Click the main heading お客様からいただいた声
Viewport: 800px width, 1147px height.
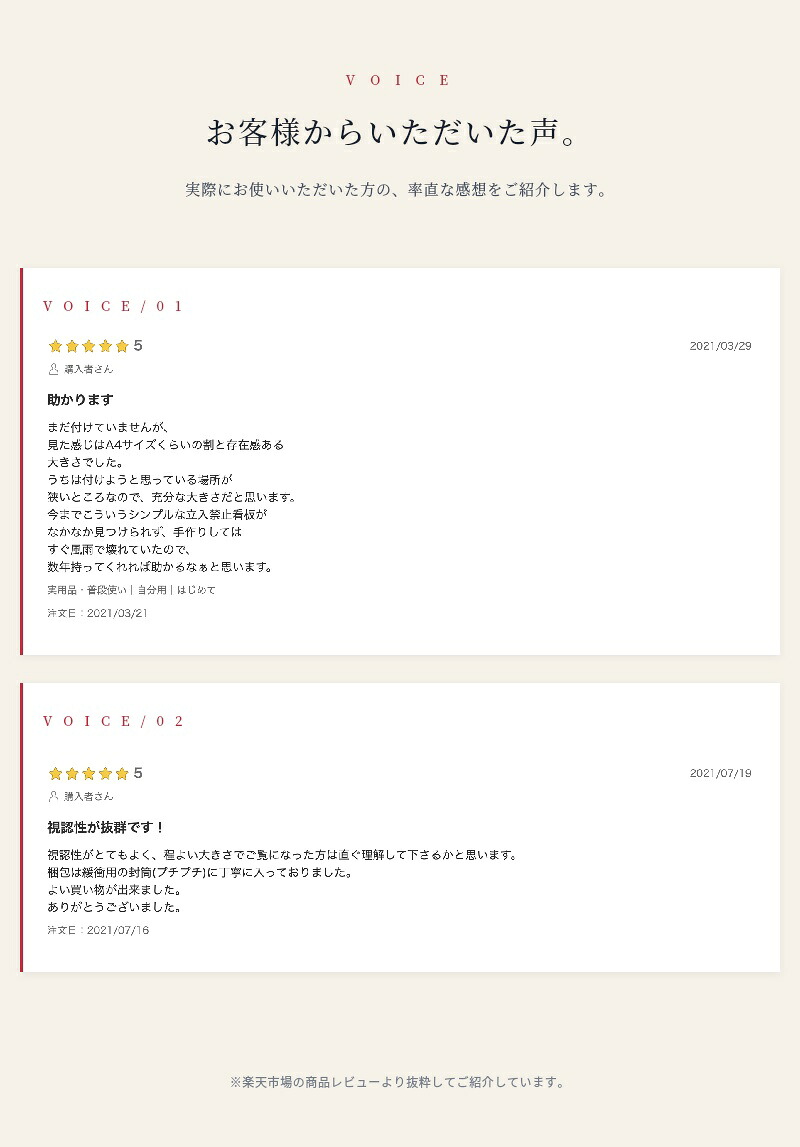395,132
